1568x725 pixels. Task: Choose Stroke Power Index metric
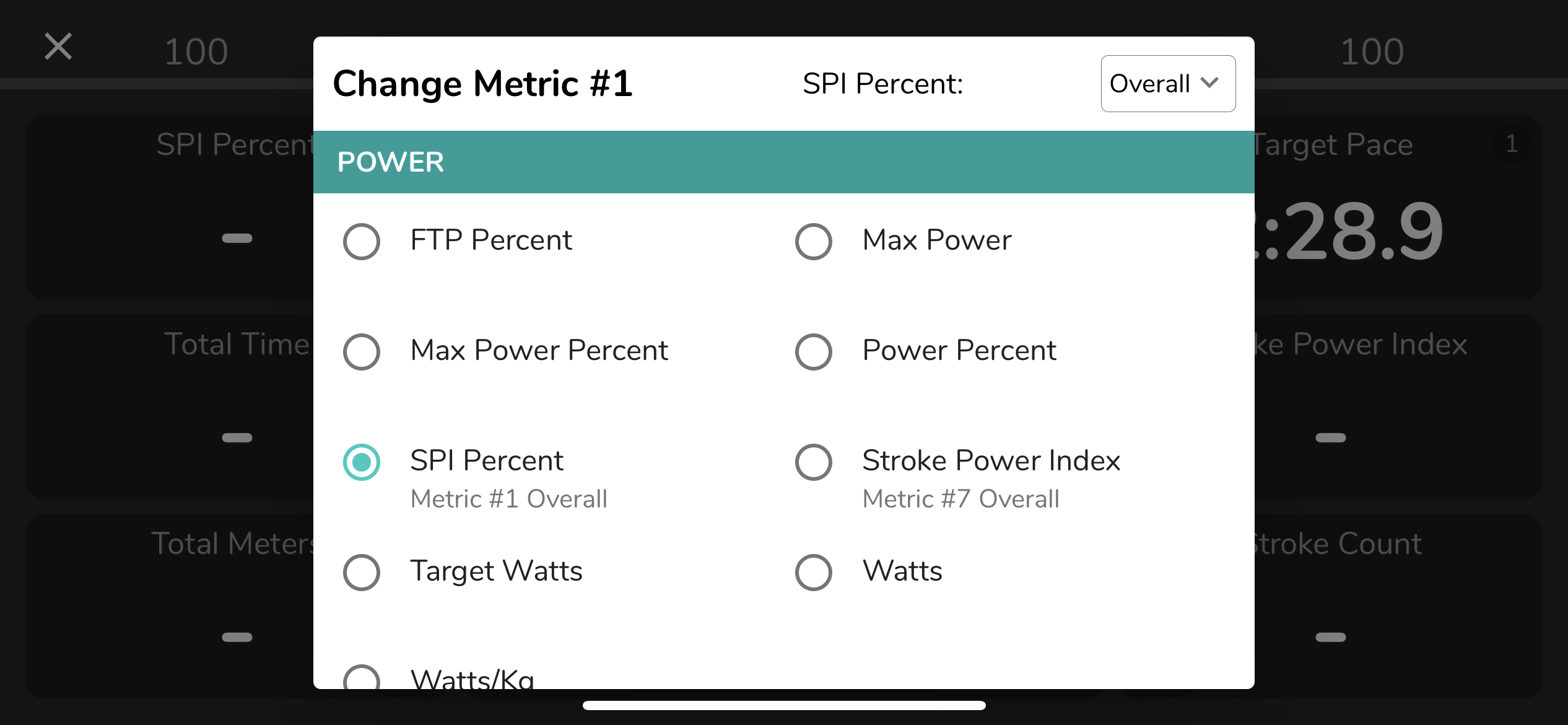(813, 462)
